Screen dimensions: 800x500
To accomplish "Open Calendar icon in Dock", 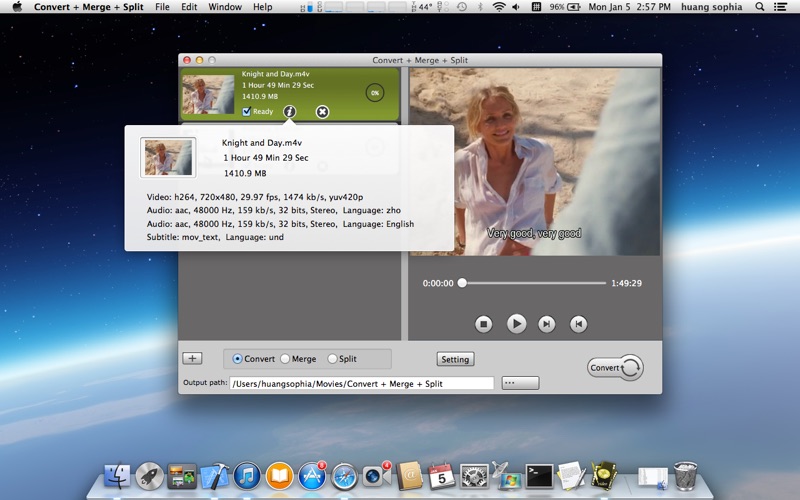I will (442, 477).
